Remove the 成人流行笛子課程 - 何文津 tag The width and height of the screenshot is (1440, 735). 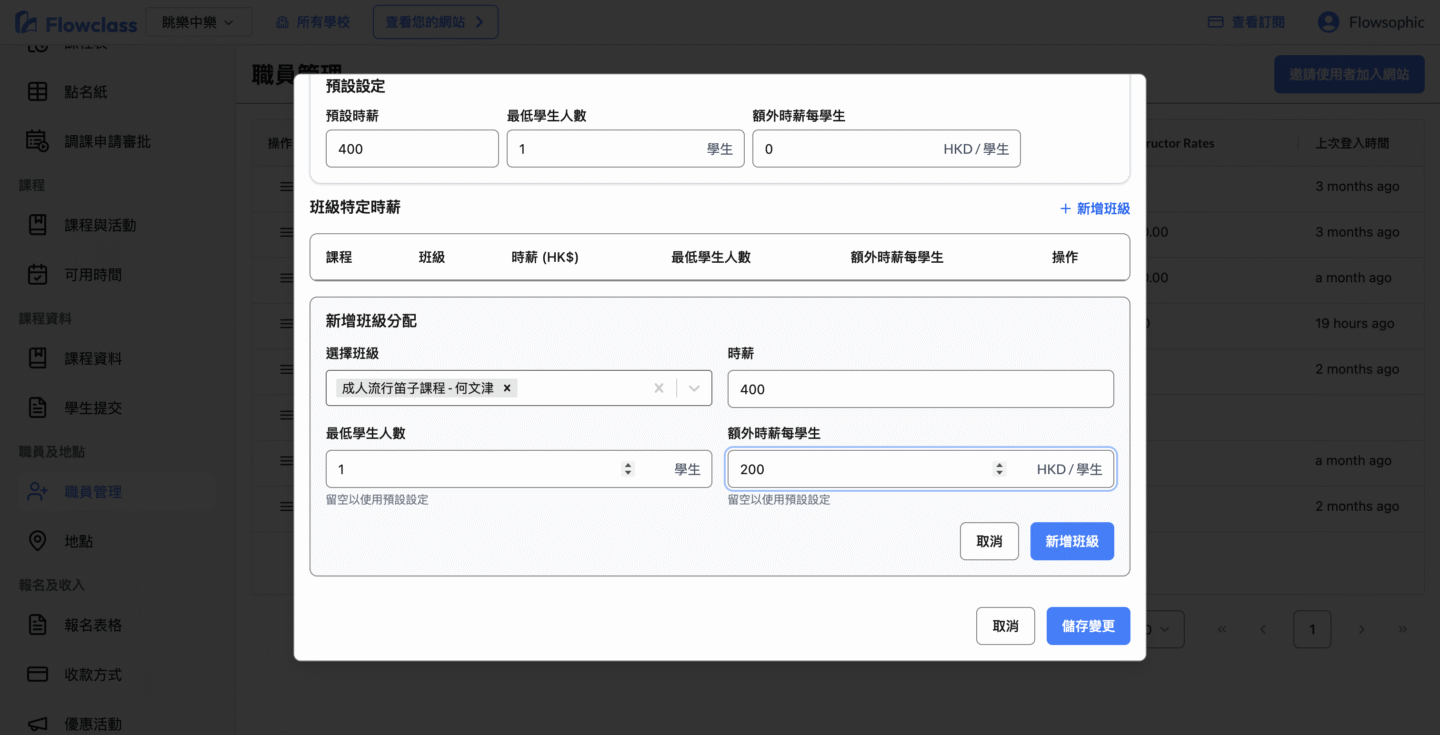[x=507, y=388]
